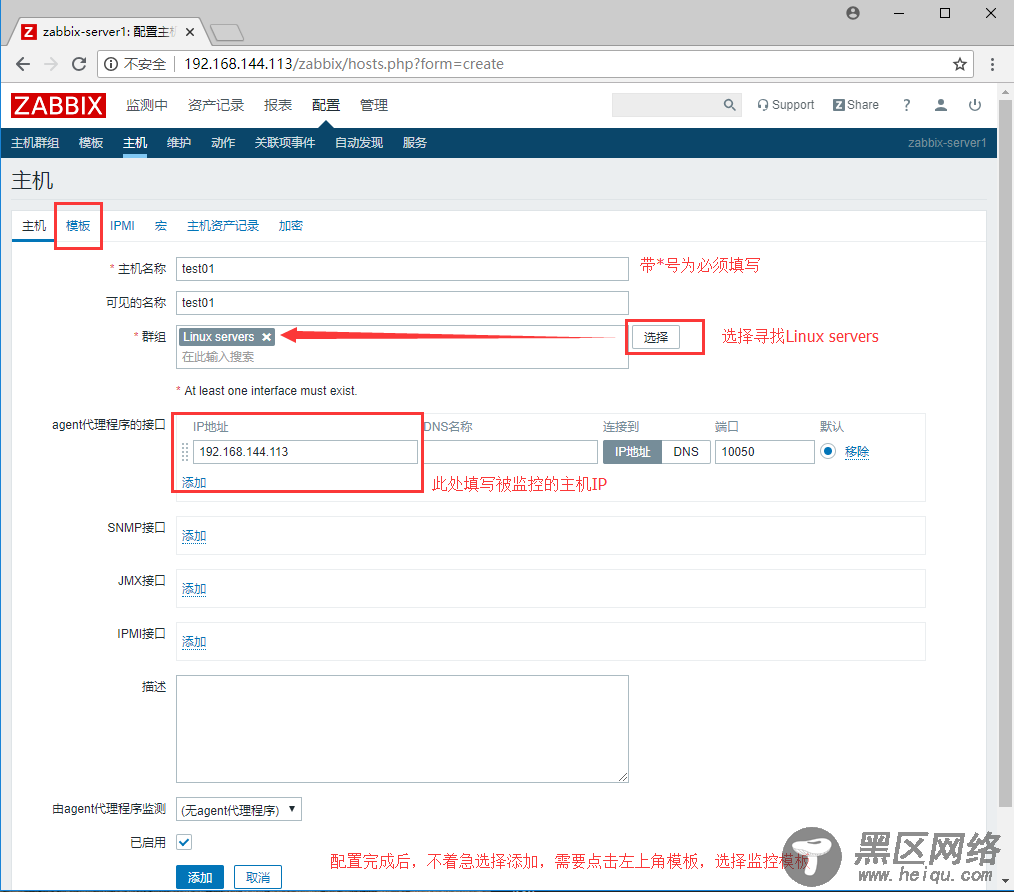This screenshot has width=1014, height=892.
Task: Go to 服务 submenu
Action: (415, 143)
